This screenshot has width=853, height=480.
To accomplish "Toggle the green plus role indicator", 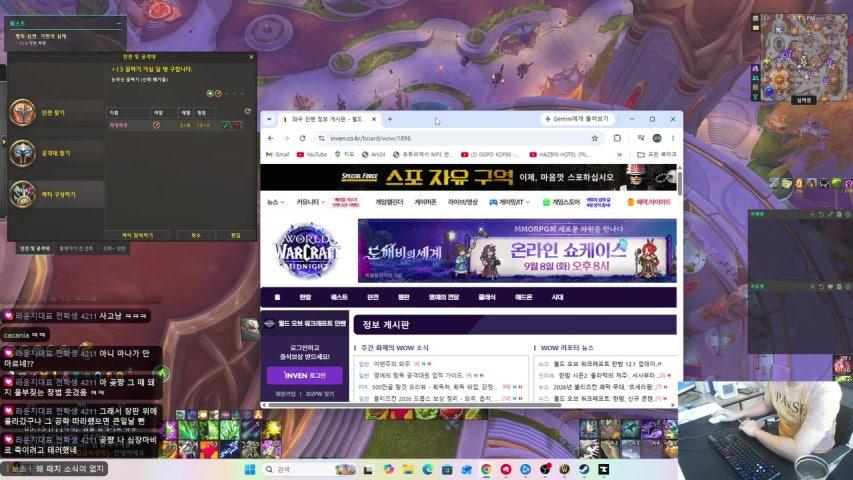I will [210, 94].
